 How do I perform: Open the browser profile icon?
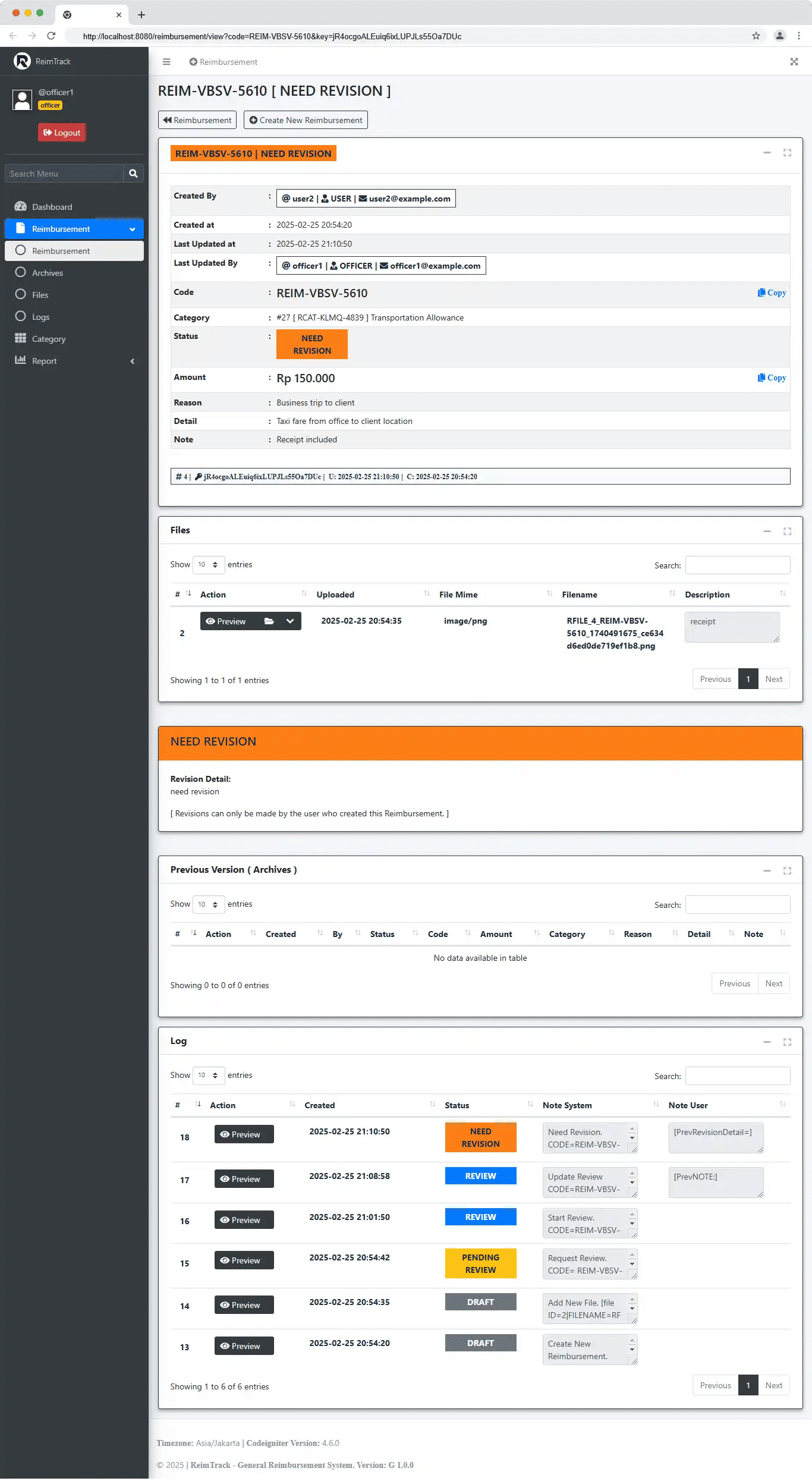tap(779, 36)
